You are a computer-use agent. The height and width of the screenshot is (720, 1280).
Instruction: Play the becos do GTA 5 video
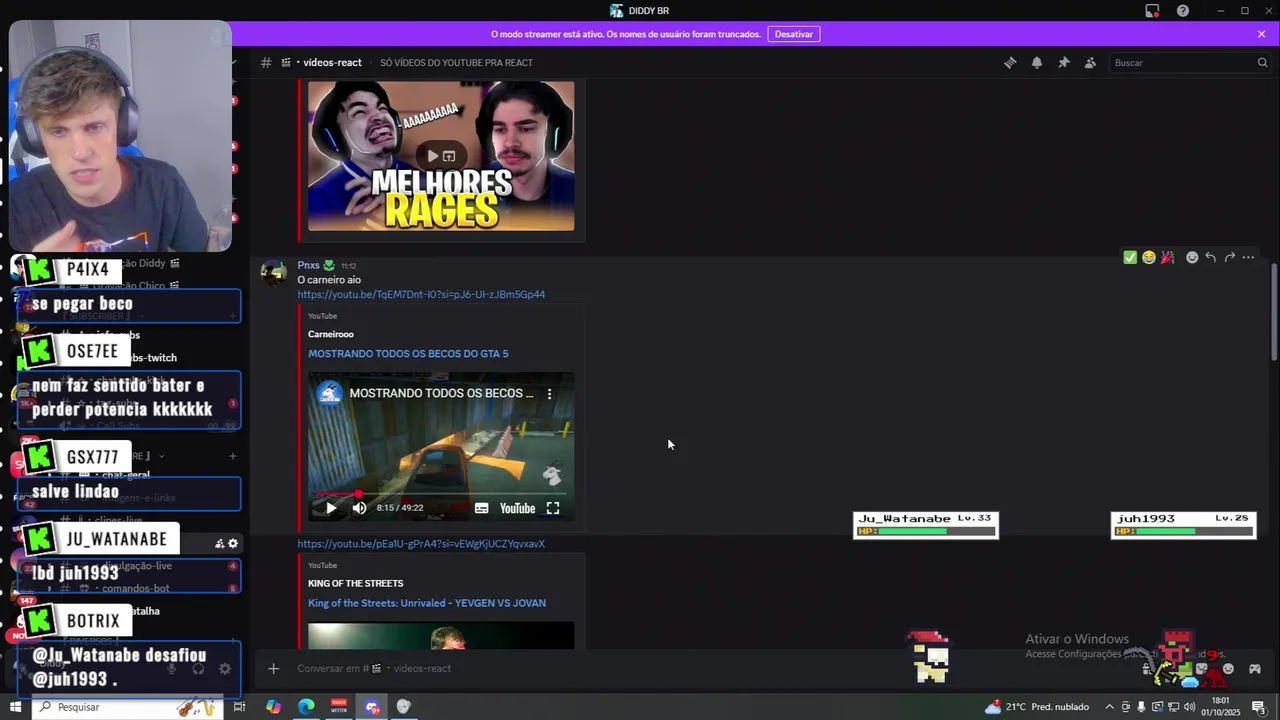click(x=331, y=508)
